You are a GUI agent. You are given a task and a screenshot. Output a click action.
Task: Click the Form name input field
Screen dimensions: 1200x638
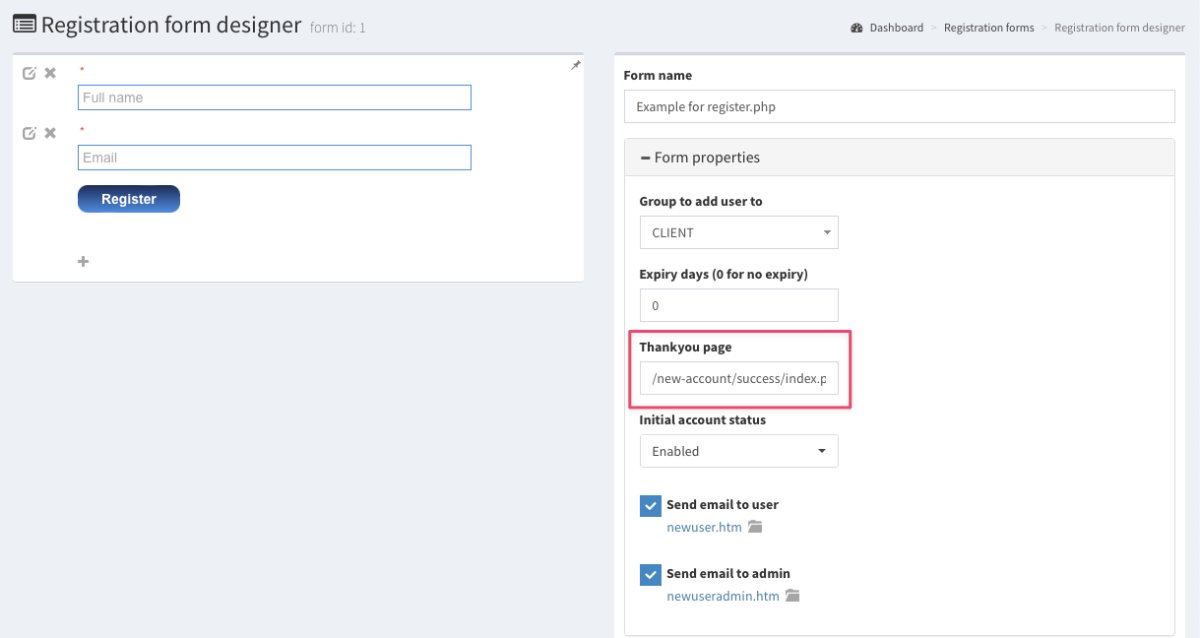(898, 107)
